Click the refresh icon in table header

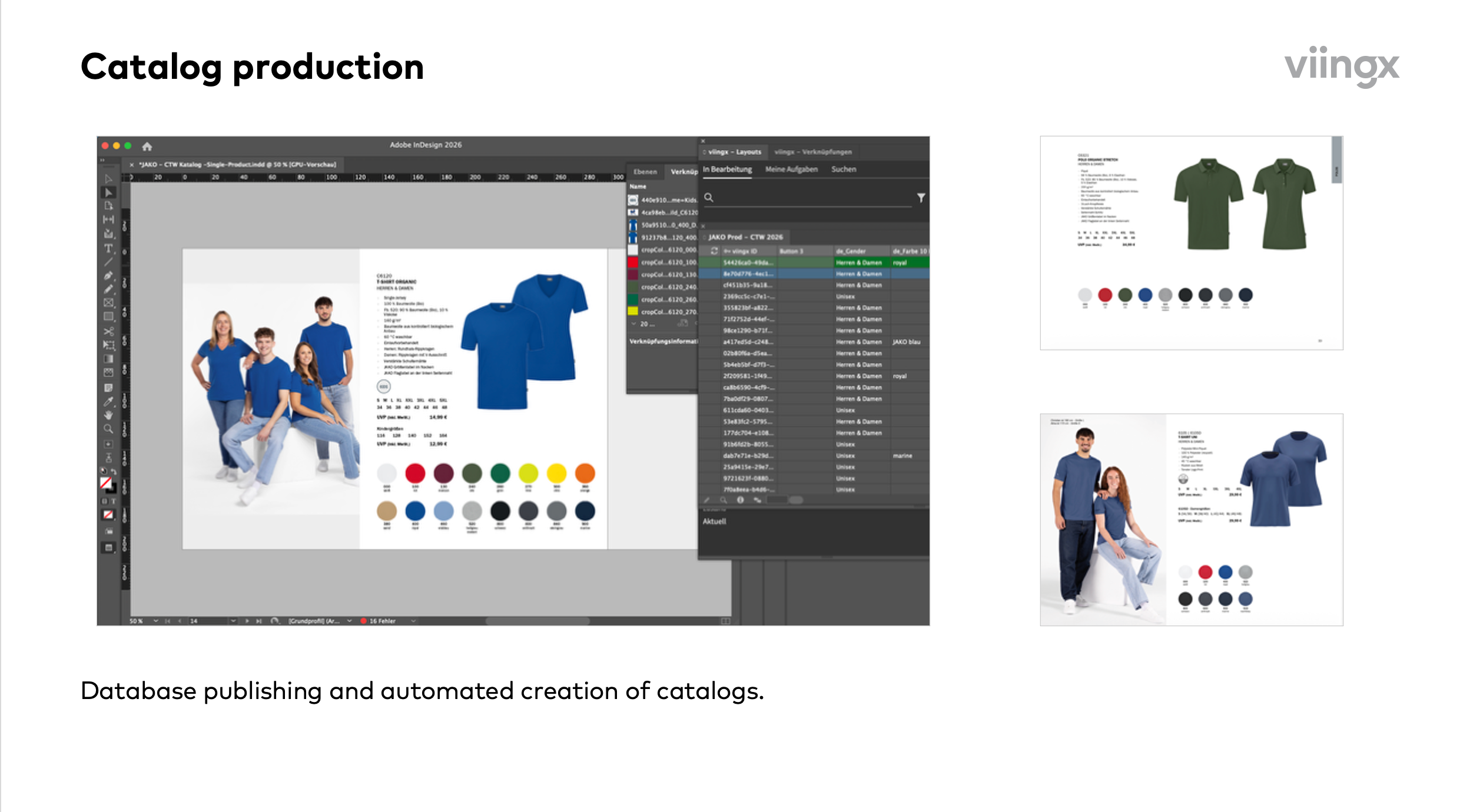pos(714,251)
